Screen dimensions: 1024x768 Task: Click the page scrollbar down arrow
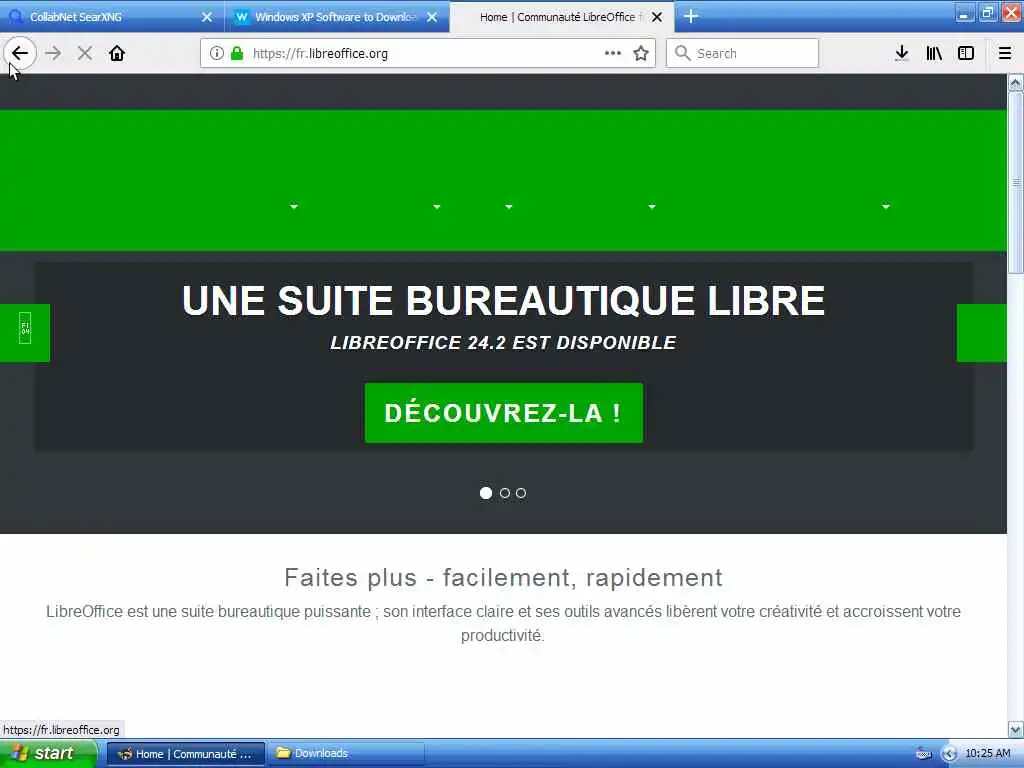point(1016,729)
